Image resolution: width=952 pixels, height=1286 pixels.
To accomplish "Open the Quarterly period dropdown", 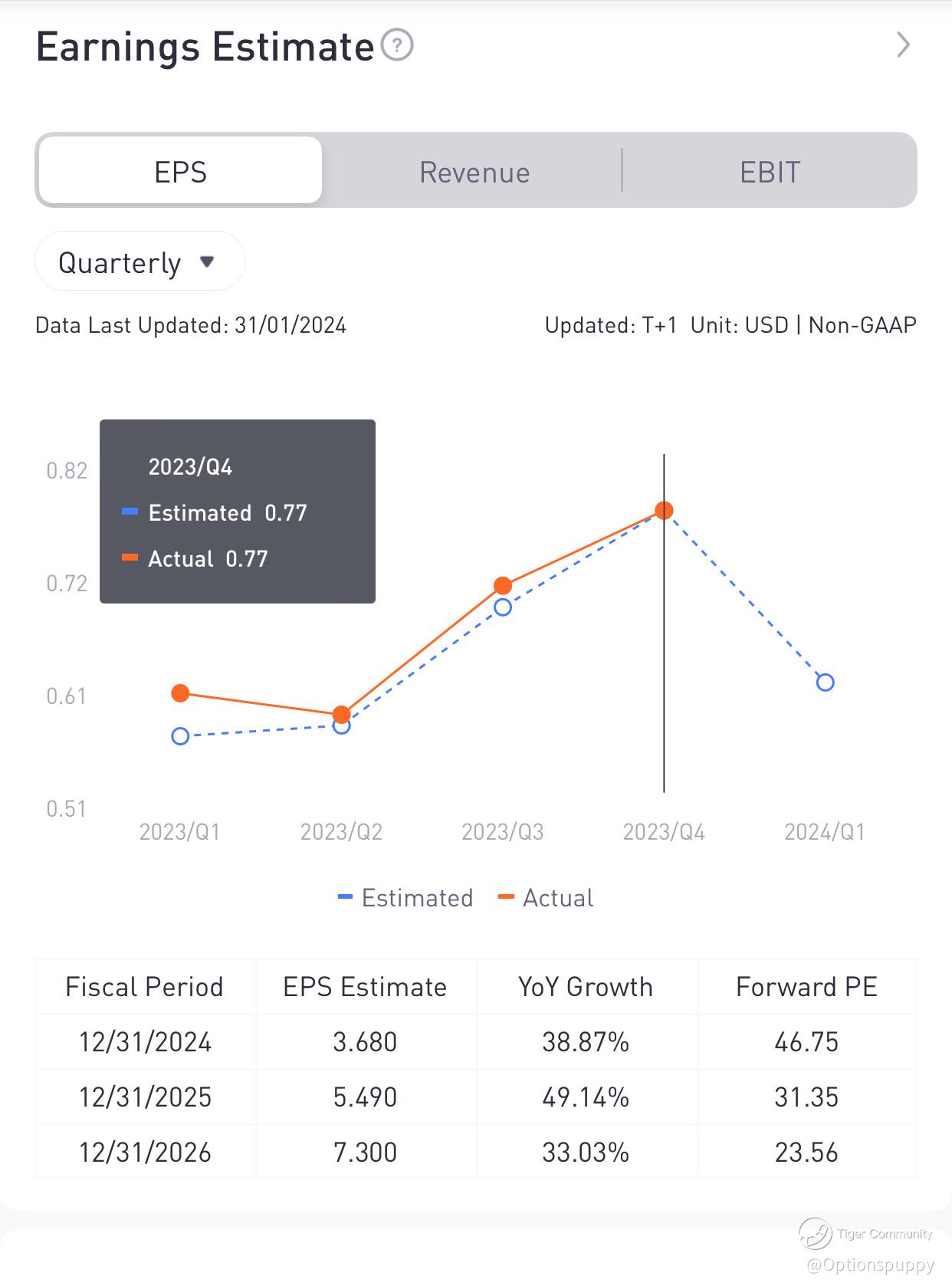I will (x=140, y=262).
